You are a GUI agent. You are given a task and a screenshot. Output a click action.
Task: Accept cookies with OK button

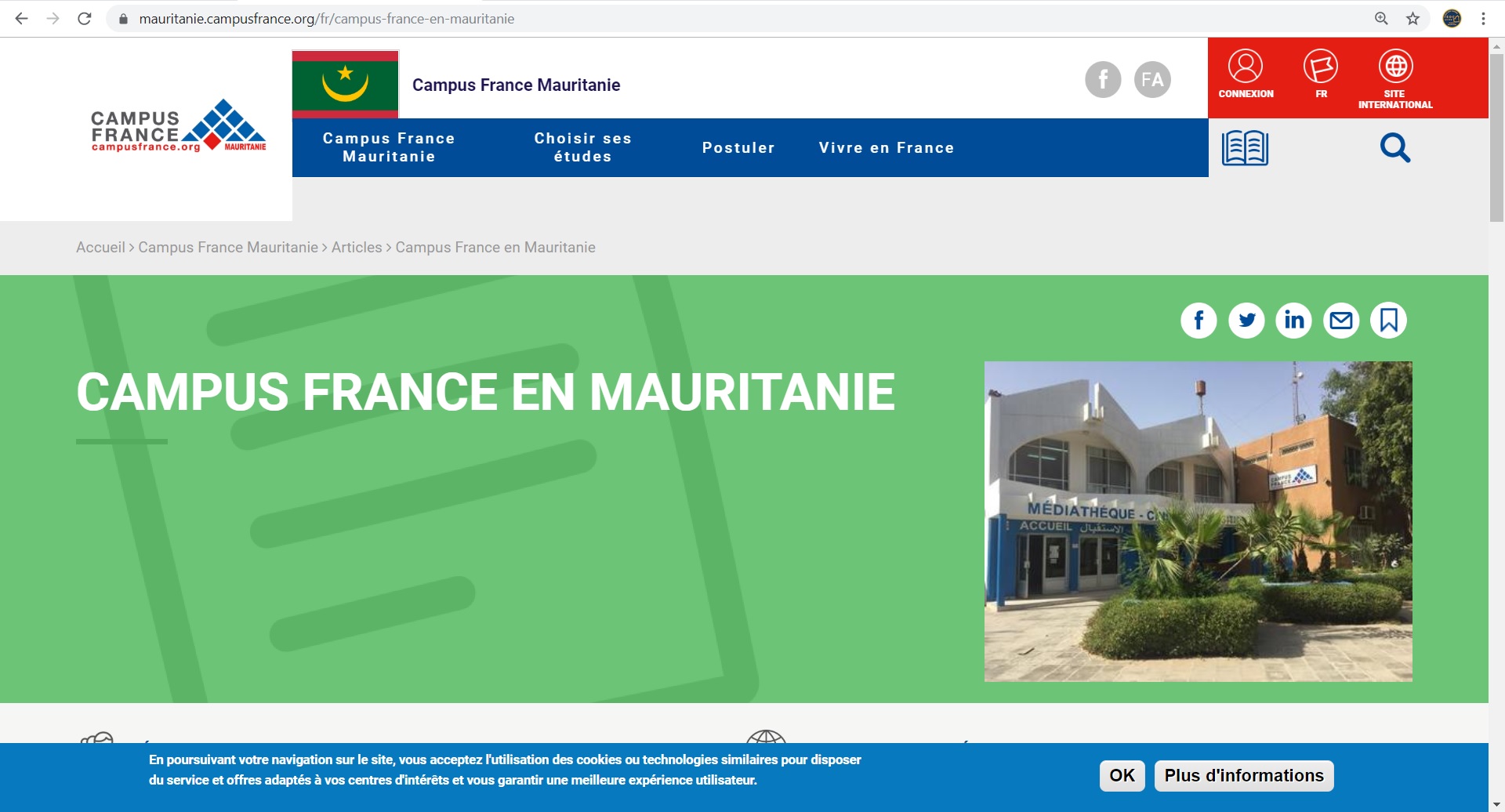(1122, 775)
